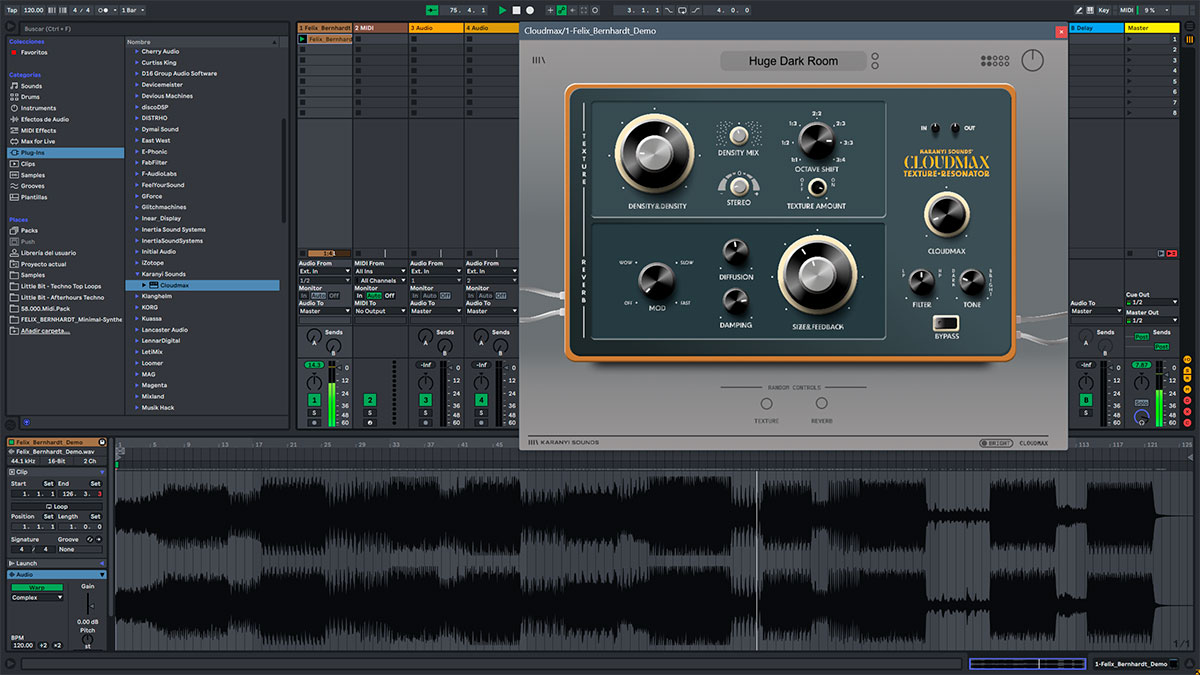The height and width of the screenshot is (675, 1200).
Task: Click the Cloudmax Tone knob
Action: (971, 283)
